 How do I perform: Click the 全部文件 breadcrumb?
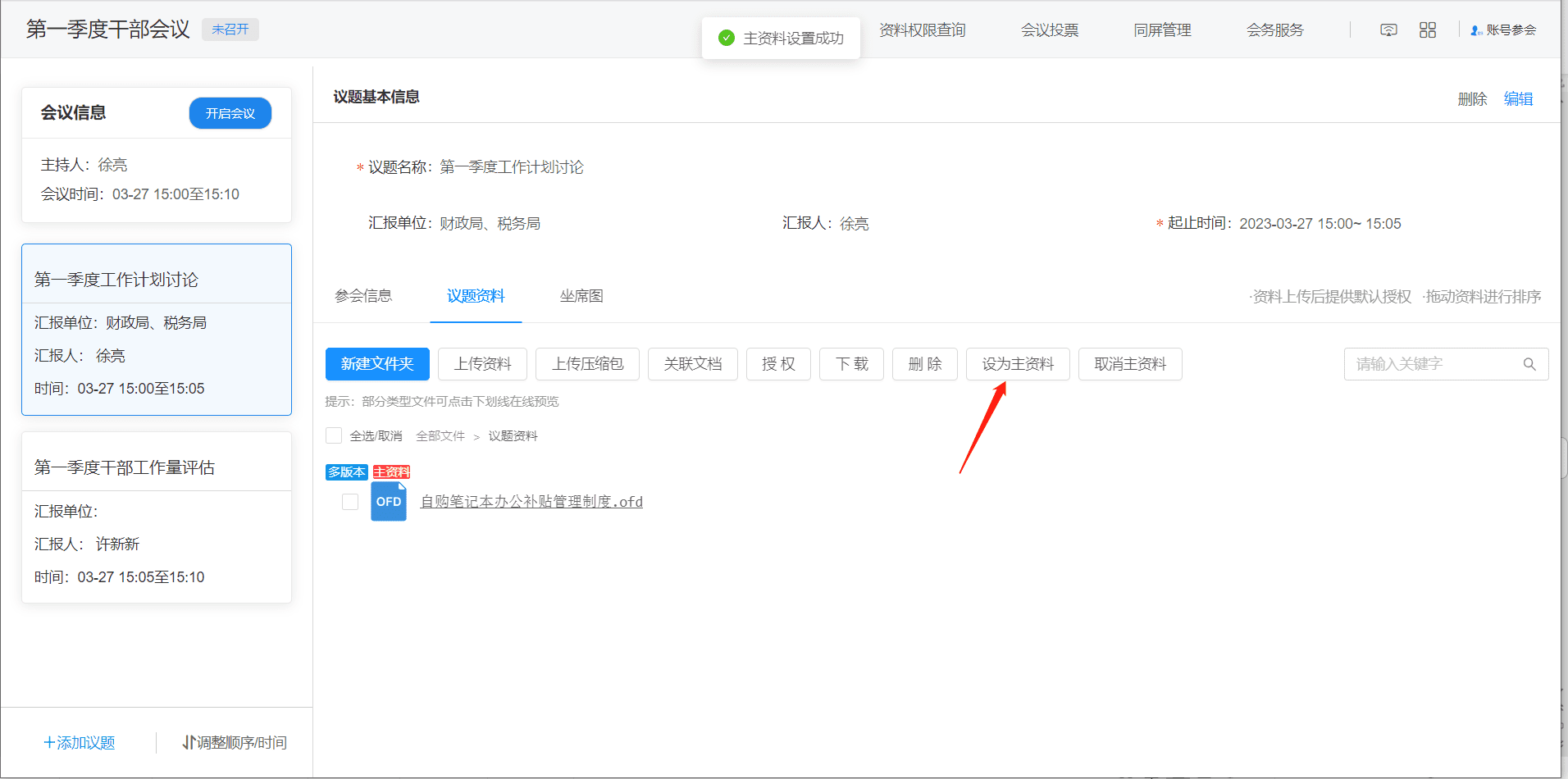point(440,436)
